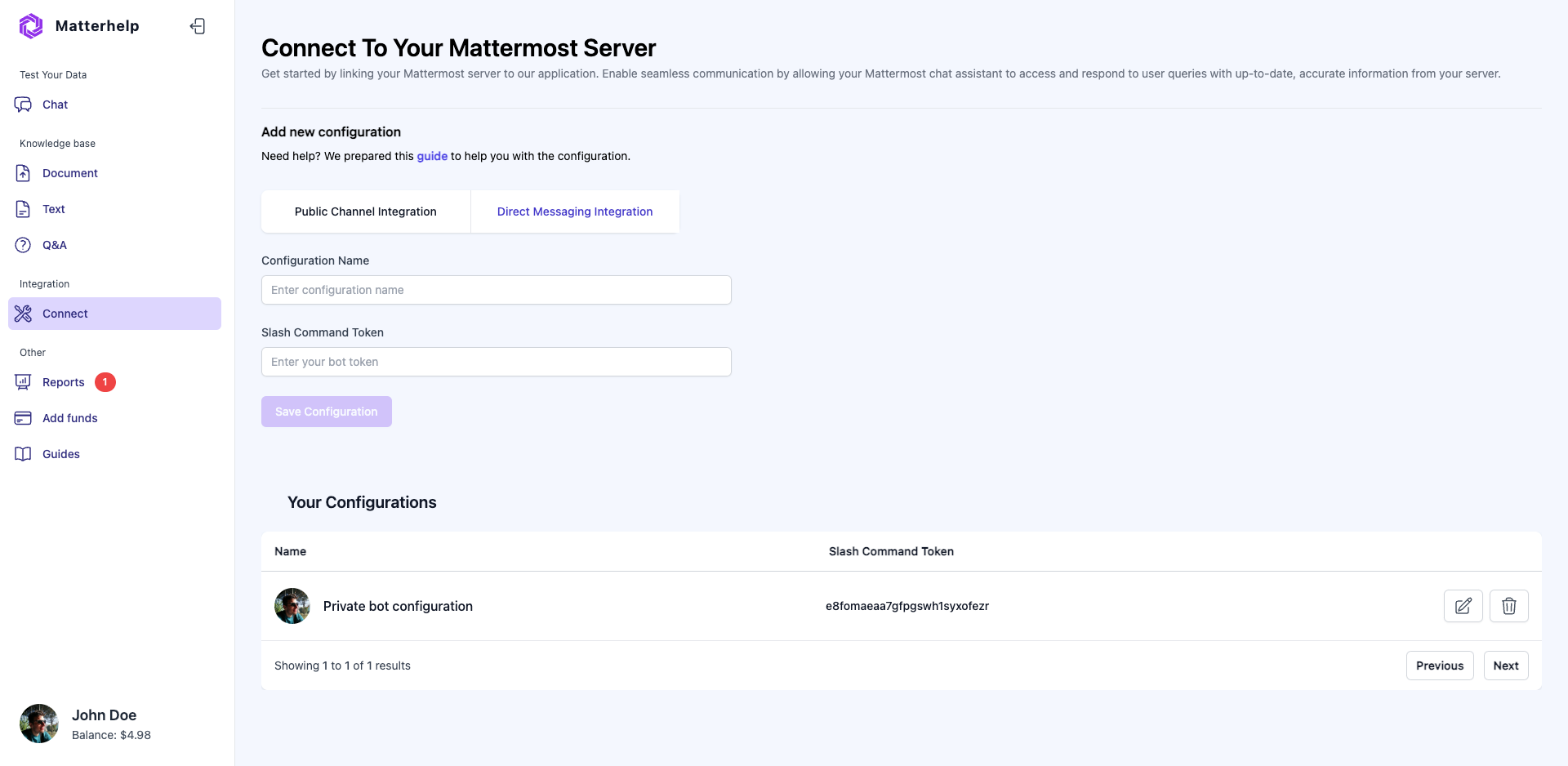Click the Private bot configuration avatar
This screenshot has height=766, width=1568.
tap(292, 606)
